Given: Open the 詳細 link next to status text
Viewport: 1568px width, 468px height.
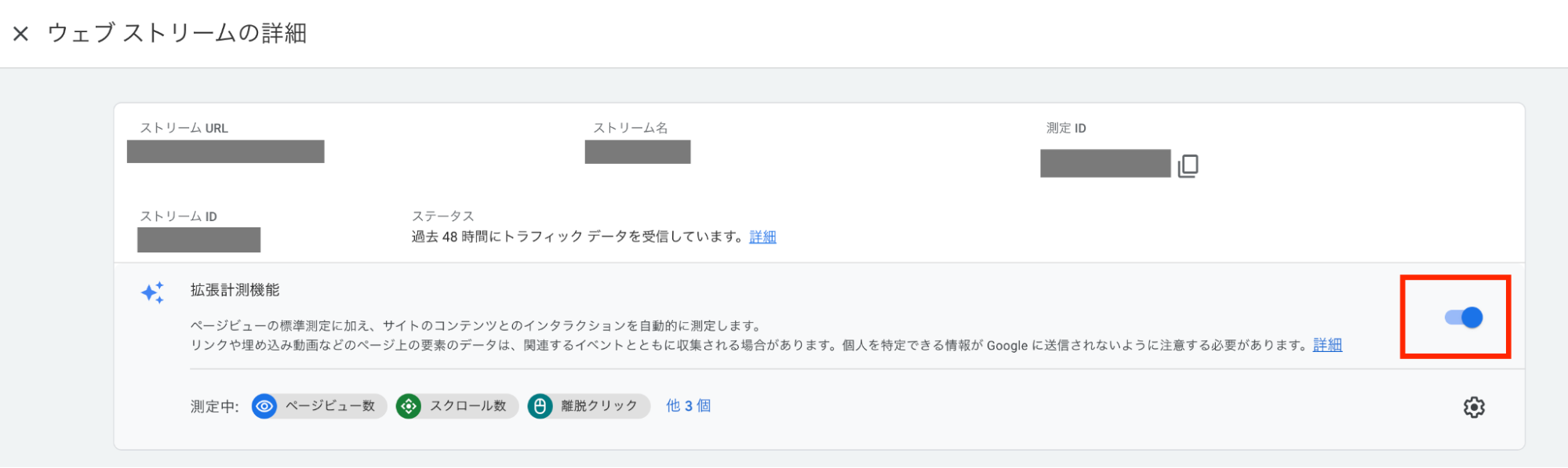Looking at the screenshot, I should 762,237.
